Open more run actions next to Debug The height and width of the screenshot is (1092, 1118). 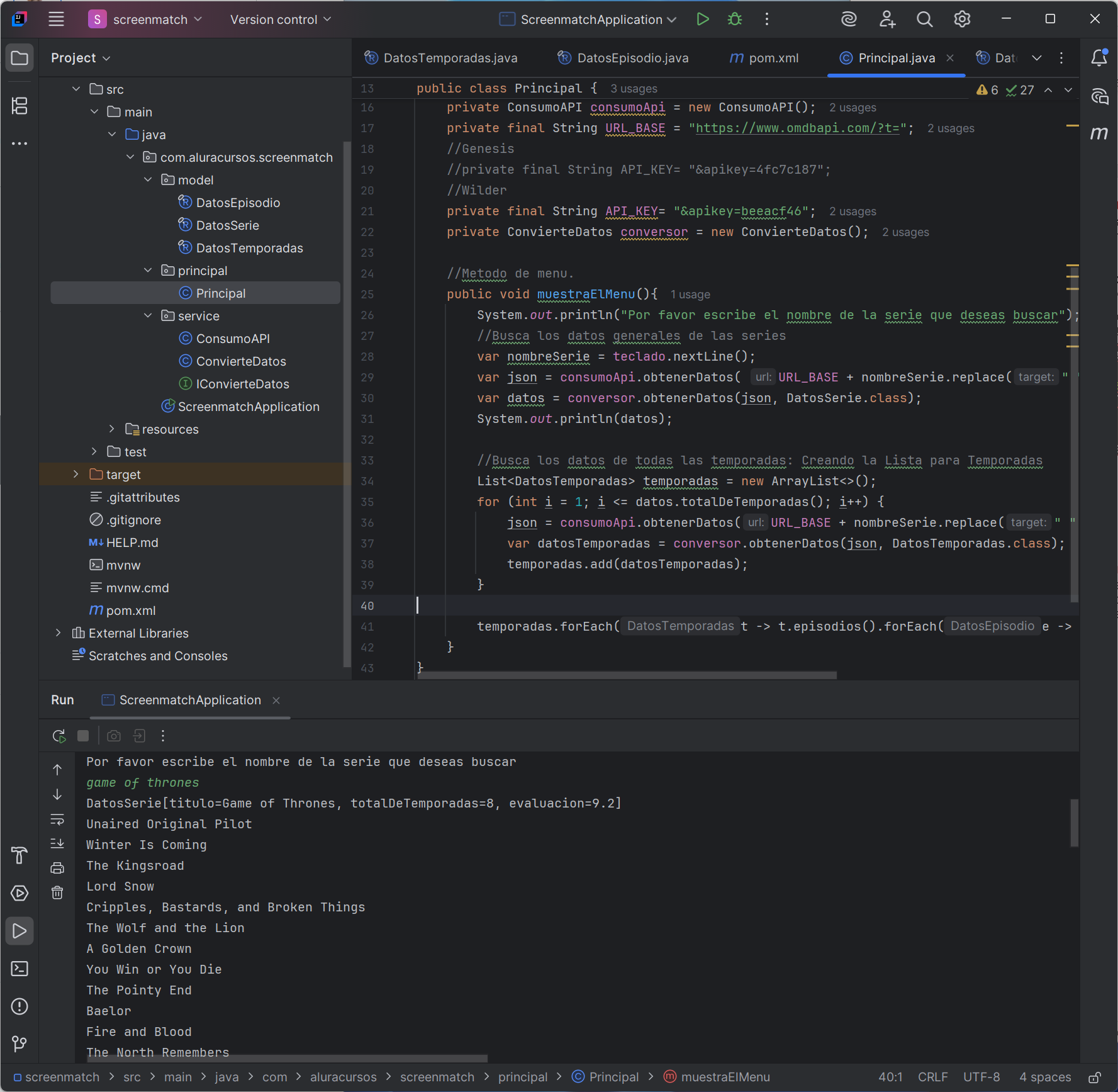point(766,20)
